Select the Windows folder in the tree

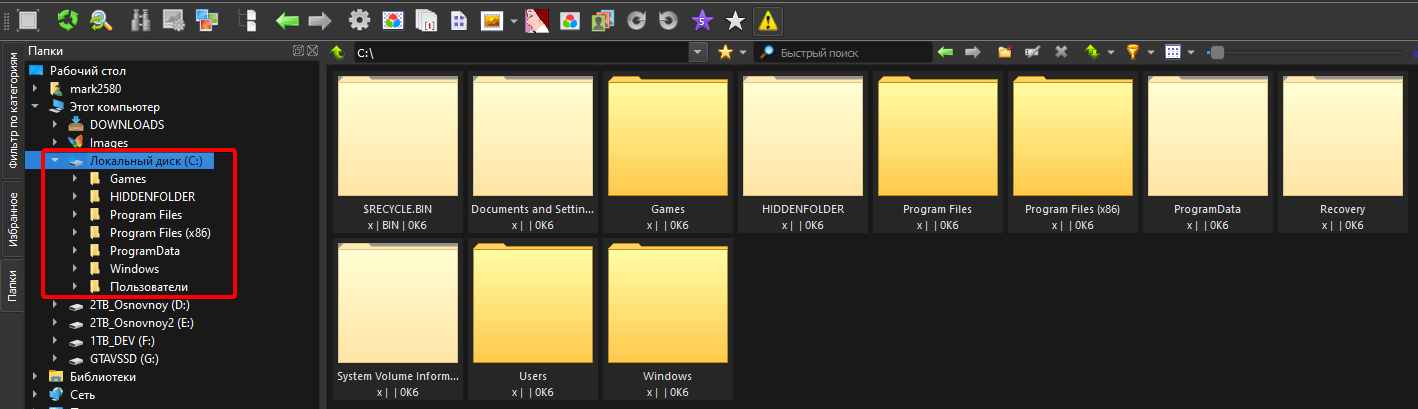(134, 269)
